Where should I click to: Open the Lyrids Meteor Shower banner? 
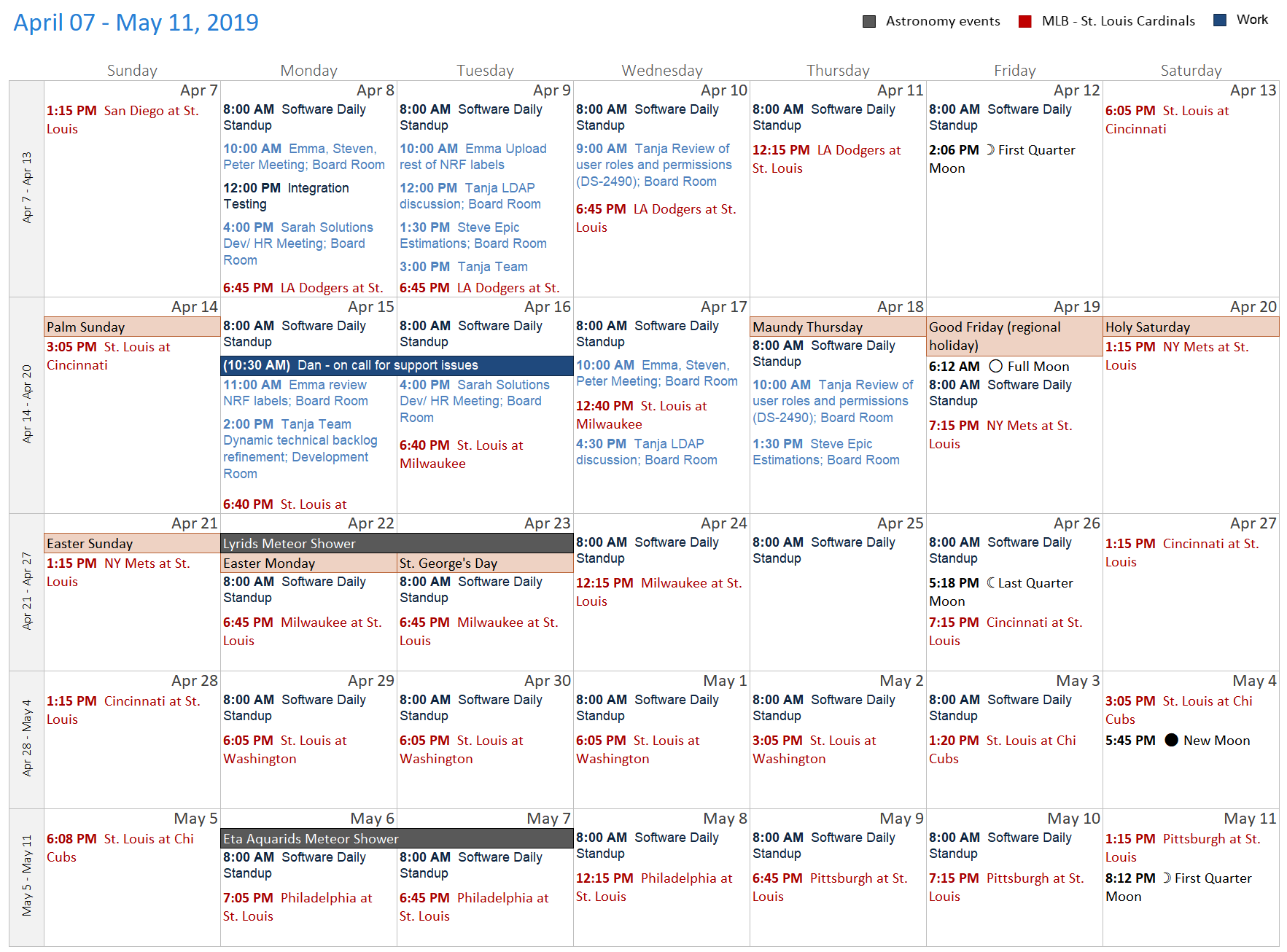[x=396, y=544]
